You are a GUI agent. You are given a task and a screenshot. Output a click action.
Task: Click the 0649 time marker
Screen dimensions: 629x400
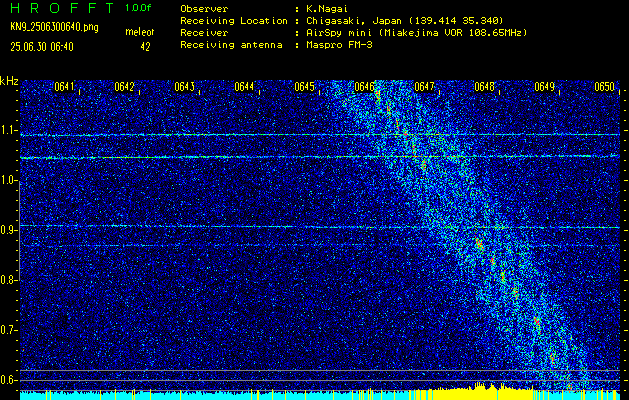pos(544,87)
